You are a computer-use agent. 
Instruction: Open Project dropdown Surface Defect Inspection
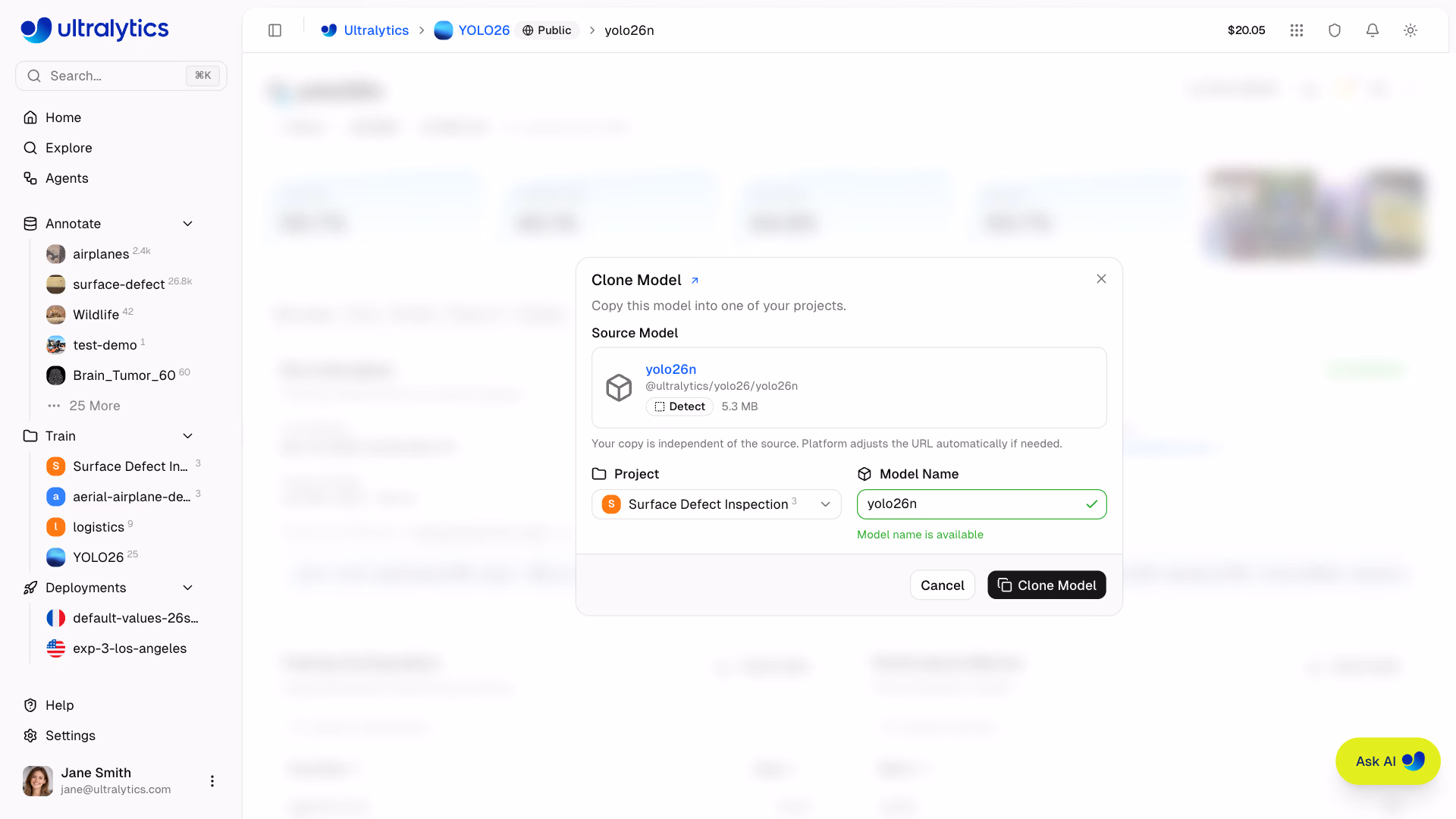717,504
